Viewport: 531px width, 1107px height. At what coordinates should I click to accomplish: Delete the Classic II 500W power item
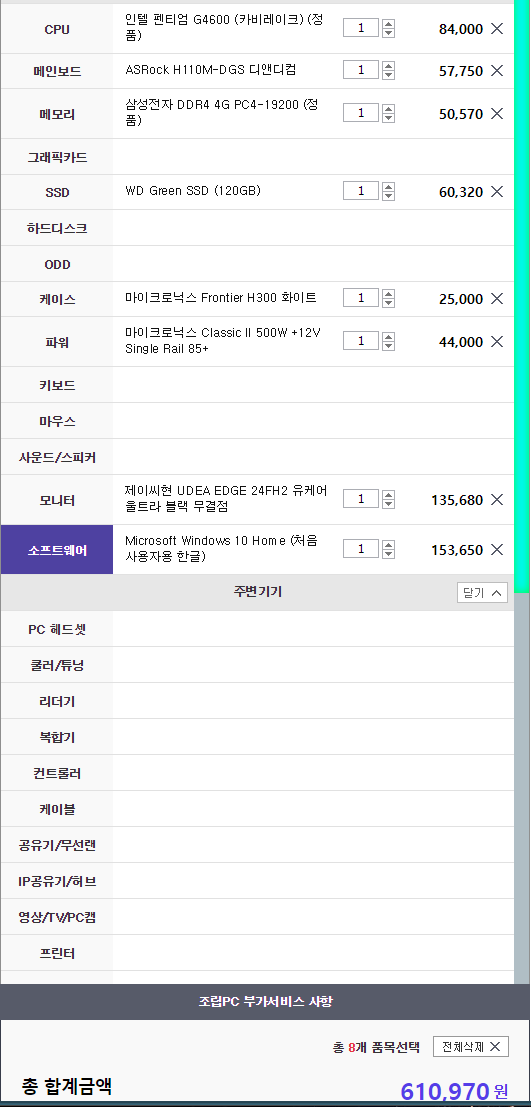497,342
